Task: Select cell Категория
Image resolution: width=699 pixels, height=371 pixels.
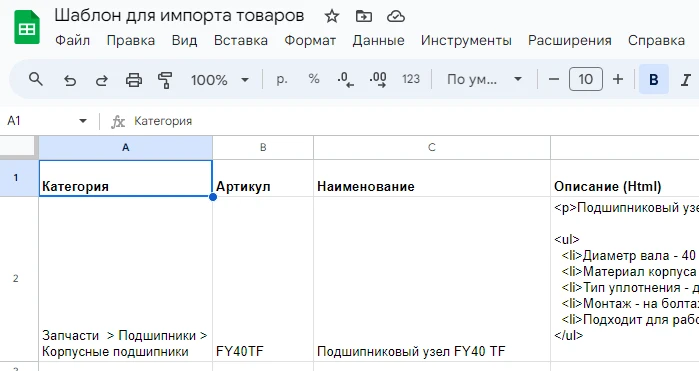Action: tap(126, 178)
